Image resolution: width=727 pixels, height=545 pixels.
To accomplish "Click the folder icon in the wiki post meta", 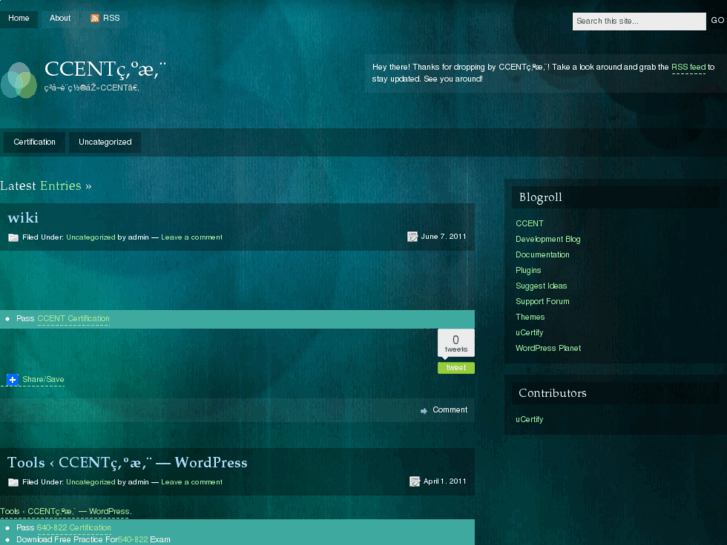I will pyautogui.click(x=13, y=237).
